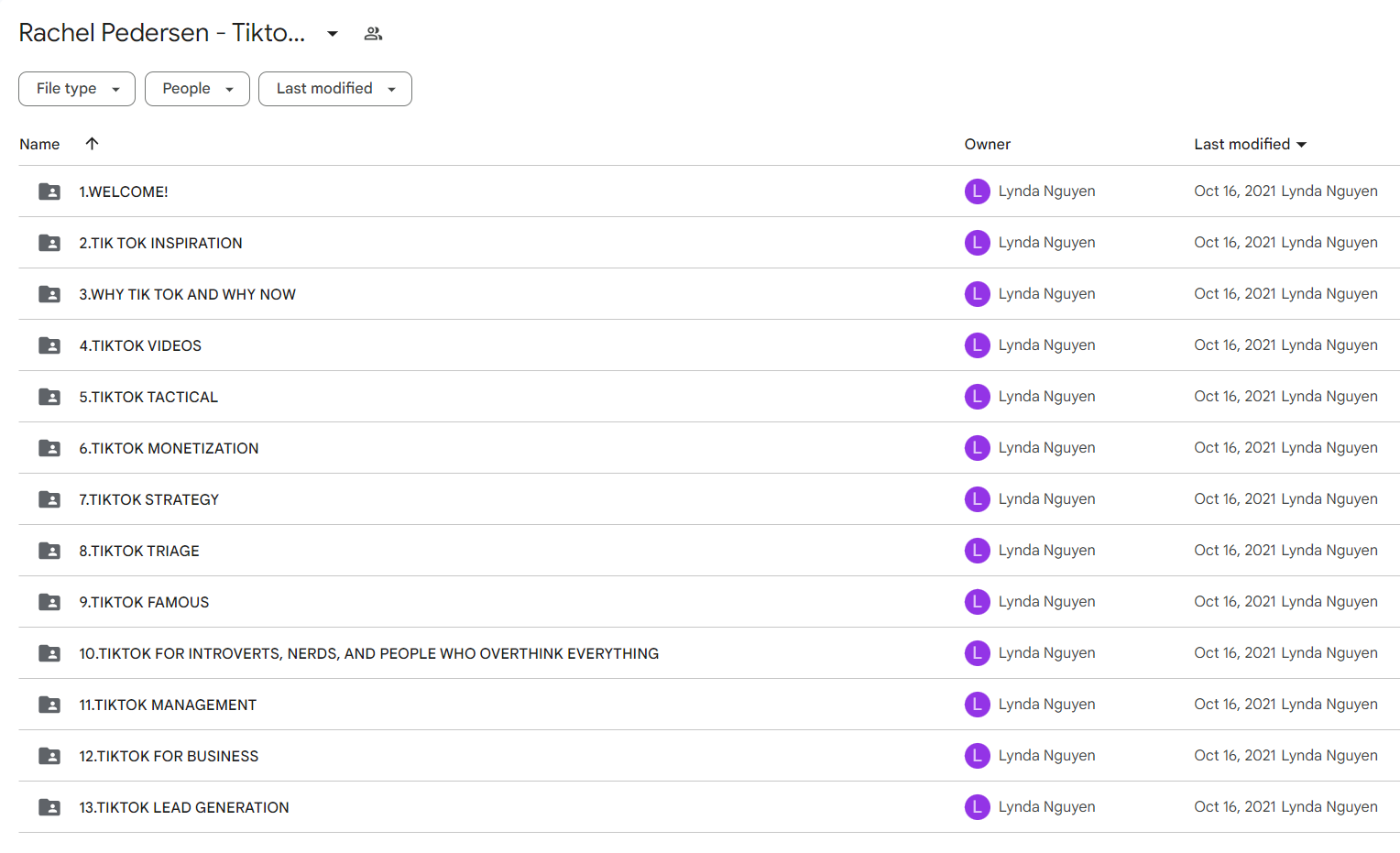Click the folder icon for 7.TIKTOK STRATEGY
This screenshot has width=1400, height=853.
click(49, 499)
